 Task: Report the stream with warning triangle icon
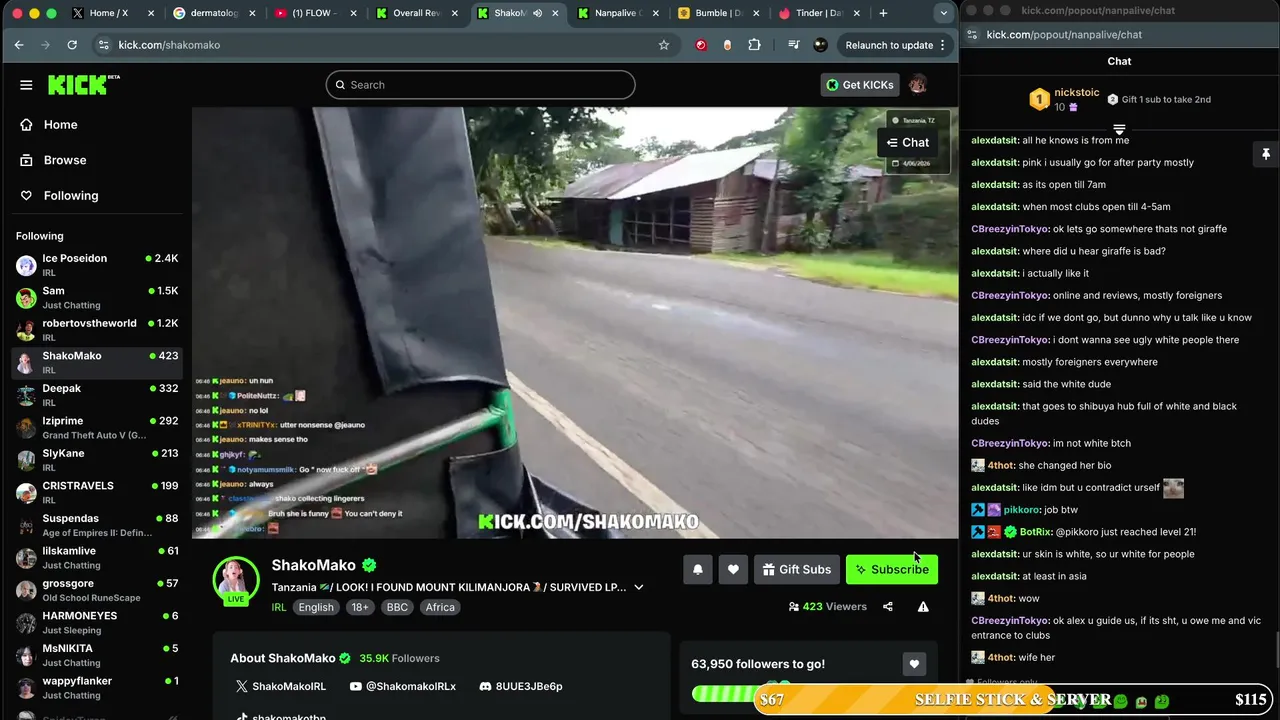tap(923, 607)
